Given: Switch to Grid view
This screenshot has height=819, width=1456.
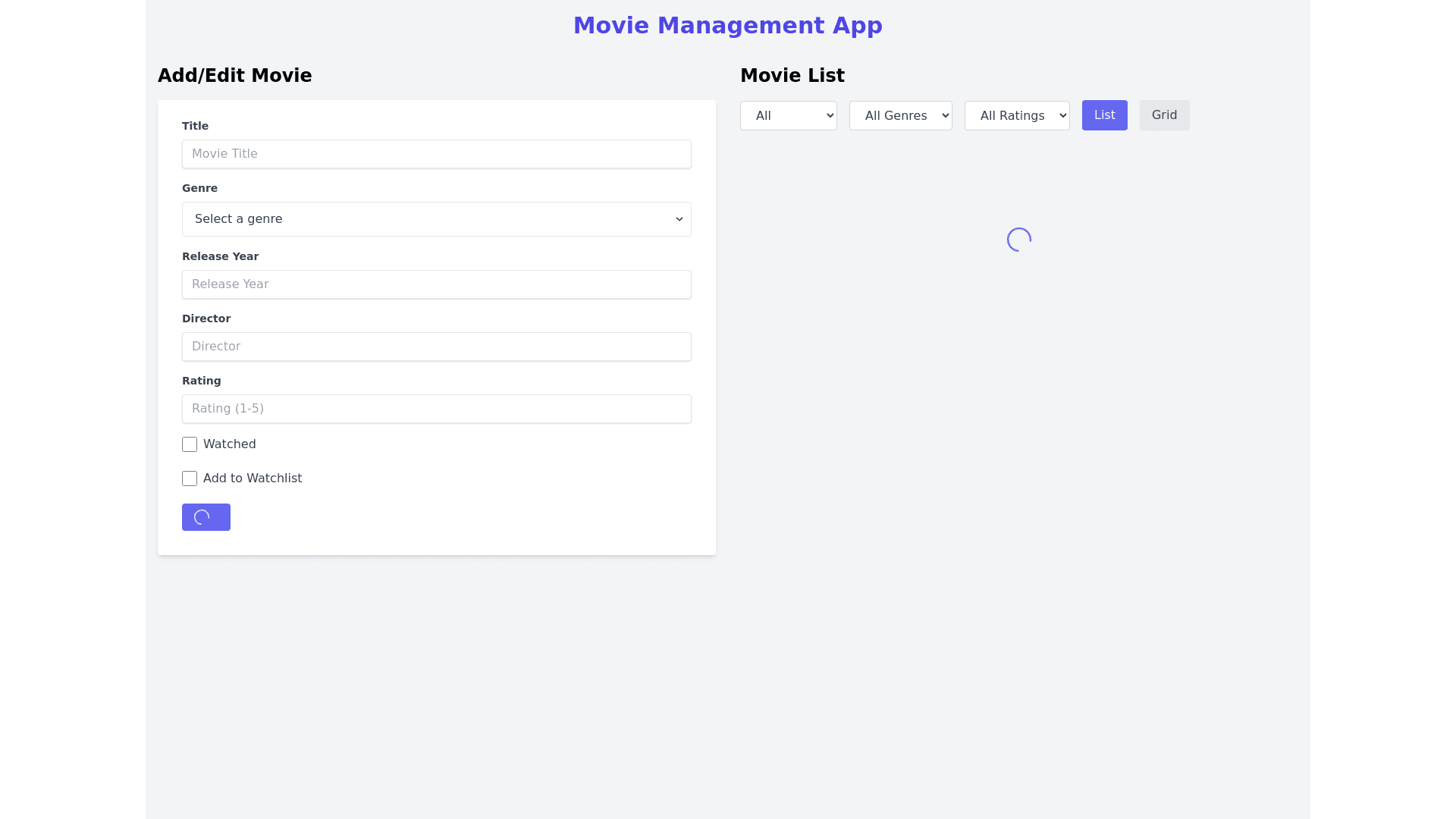Looking at the screenshot, I should [1164, 115].
